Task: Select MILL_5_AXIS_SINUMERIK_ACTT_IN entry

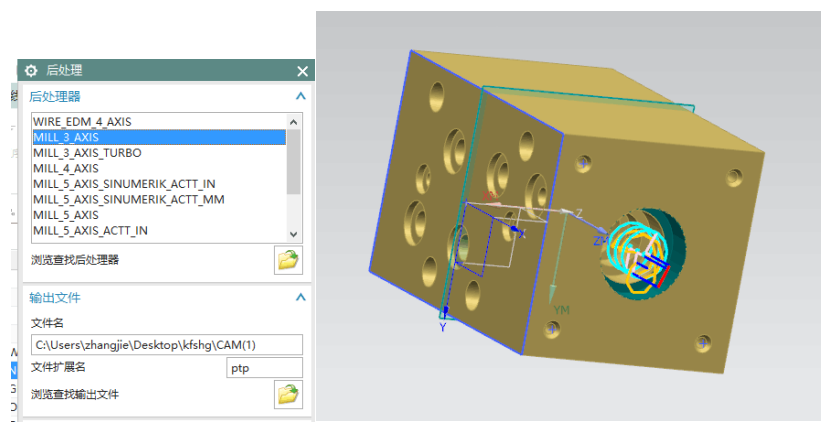Action: (124, 184)
